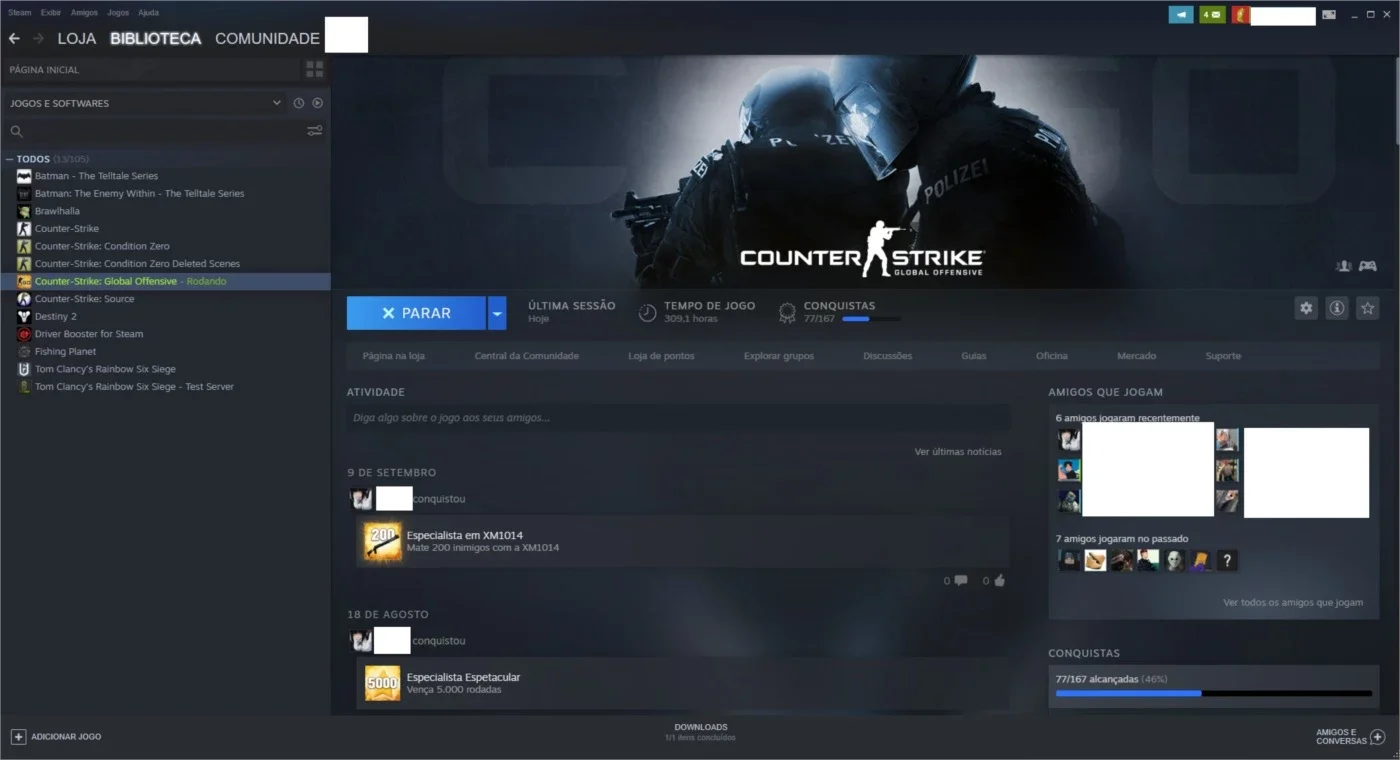
Task: Click the ready-to-play filter icon
Action: point(317,103)
